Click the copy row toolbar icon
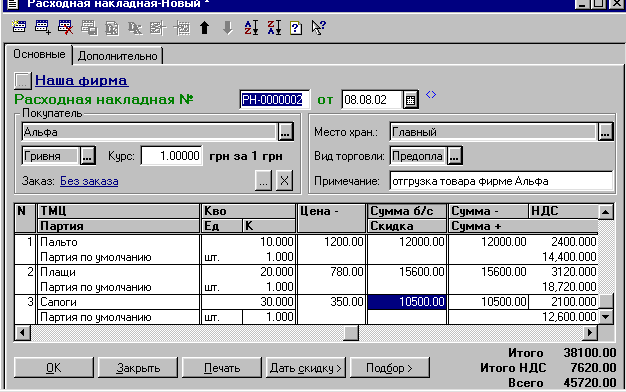The image size is (626, 392). (x=89, y=28)
